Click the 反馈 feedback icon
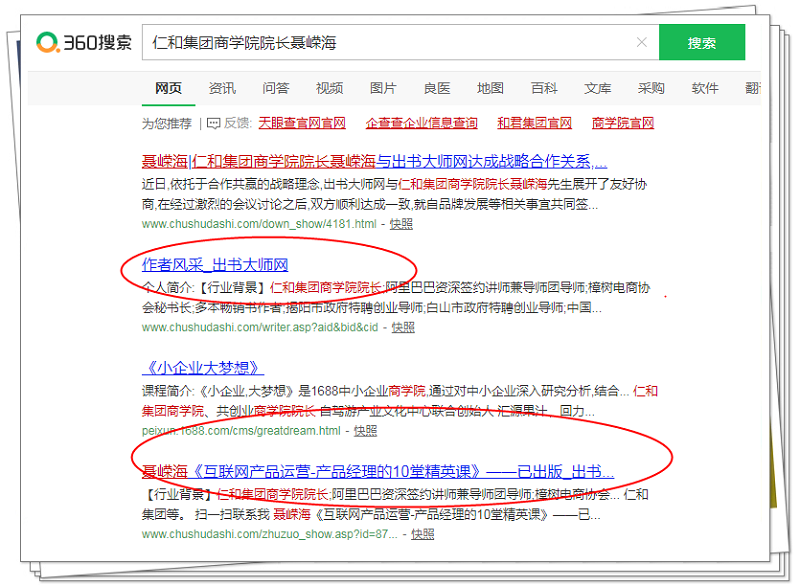The image size is (800, 586). 213,124
